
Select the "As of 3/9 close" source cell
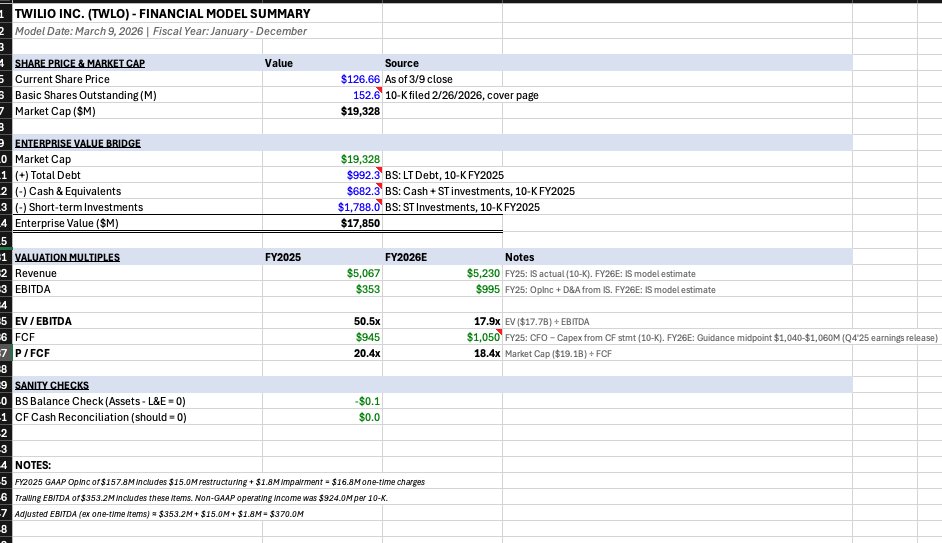pyautogui.click(x=419, y=79)
